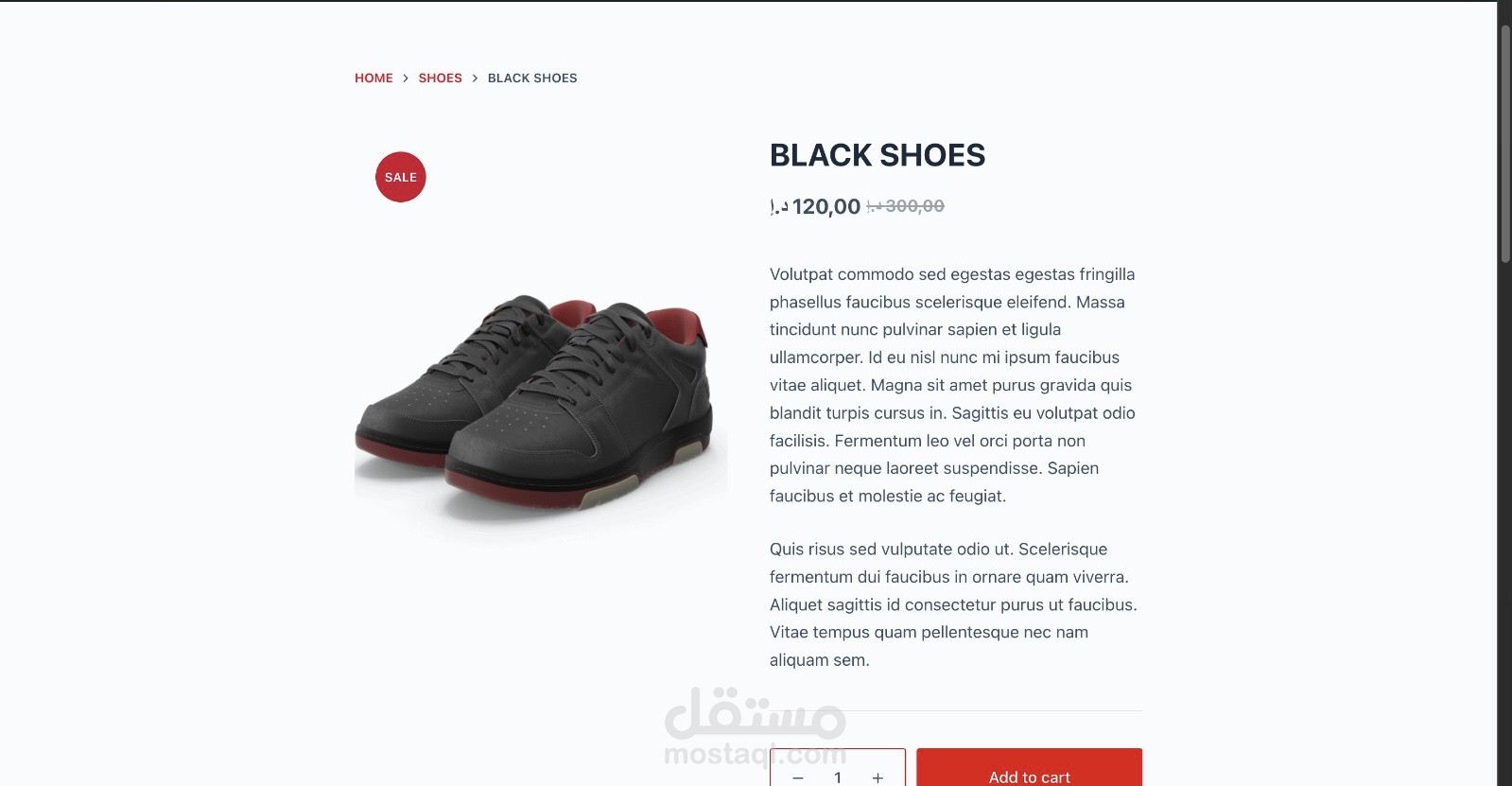Click the paragraph starting with Quis risus
This screenshot has width=1512, height=786.
[953, 604]
